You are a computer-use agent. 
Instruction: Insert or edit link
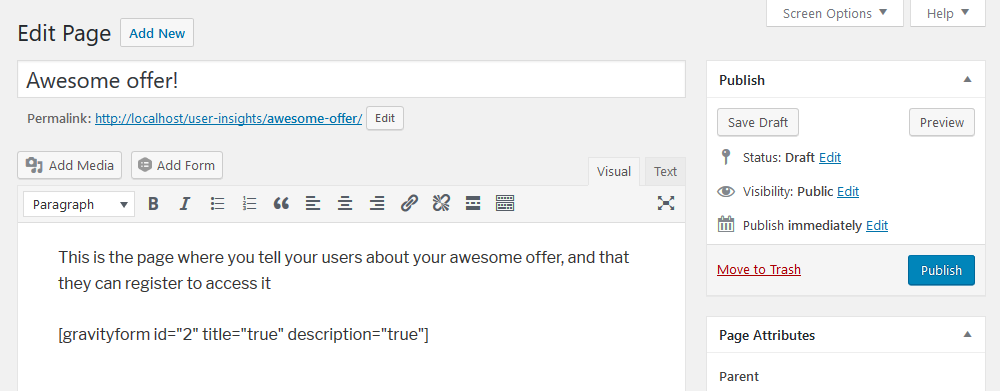pyautogui.click(x=409, y=203)
